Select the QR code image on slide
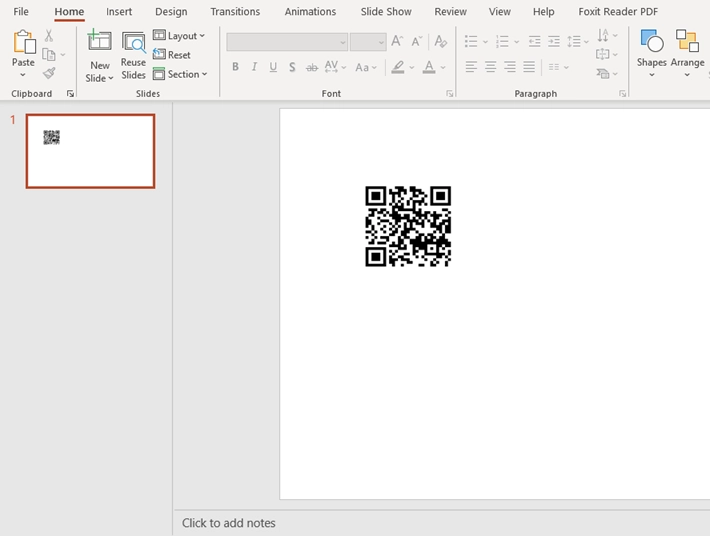Image resolution: width=710 pixels, height=536 pixels. click(408, 226)
